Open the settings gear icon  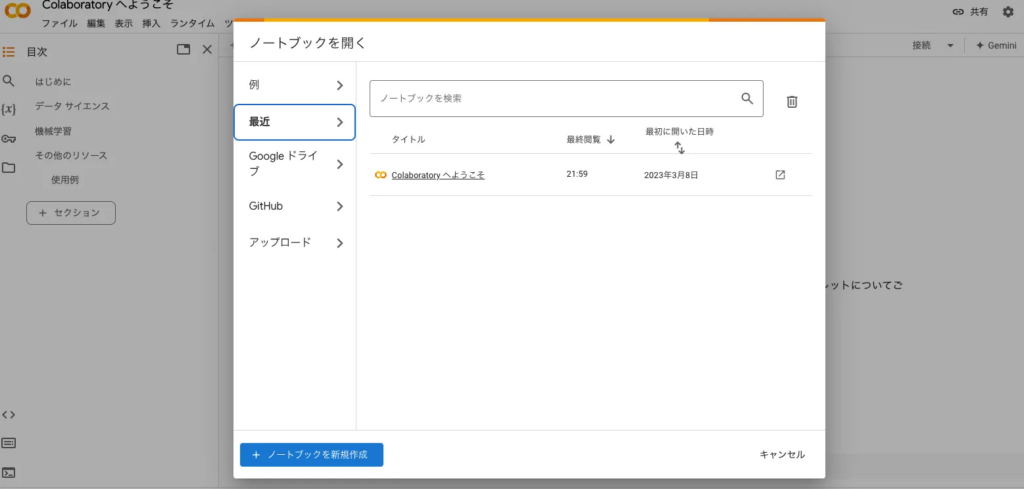click(1007, 12)
